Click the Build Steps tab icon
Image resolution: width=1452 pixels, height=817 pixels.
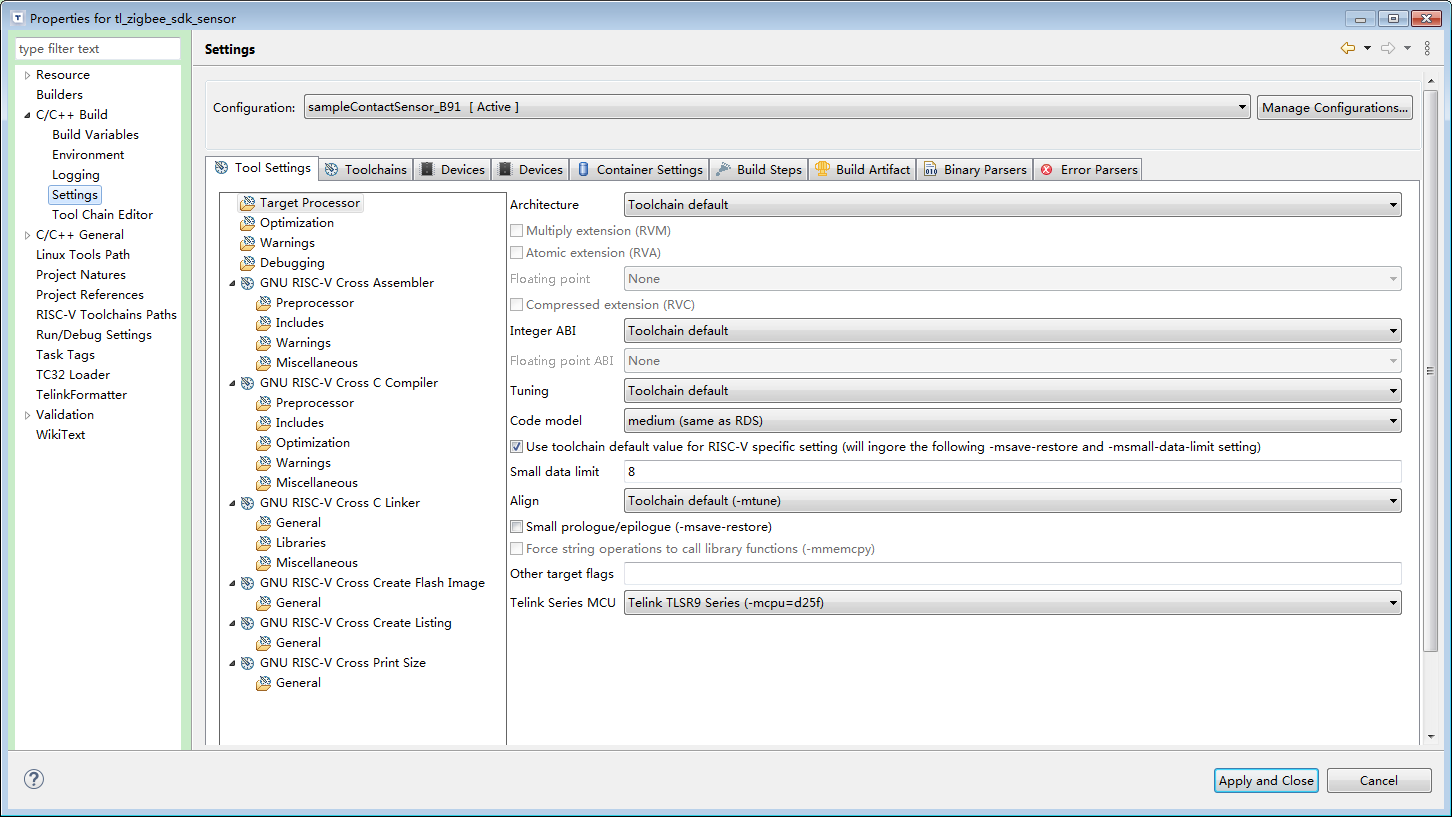pyautogui.click(x=724, y=169)
